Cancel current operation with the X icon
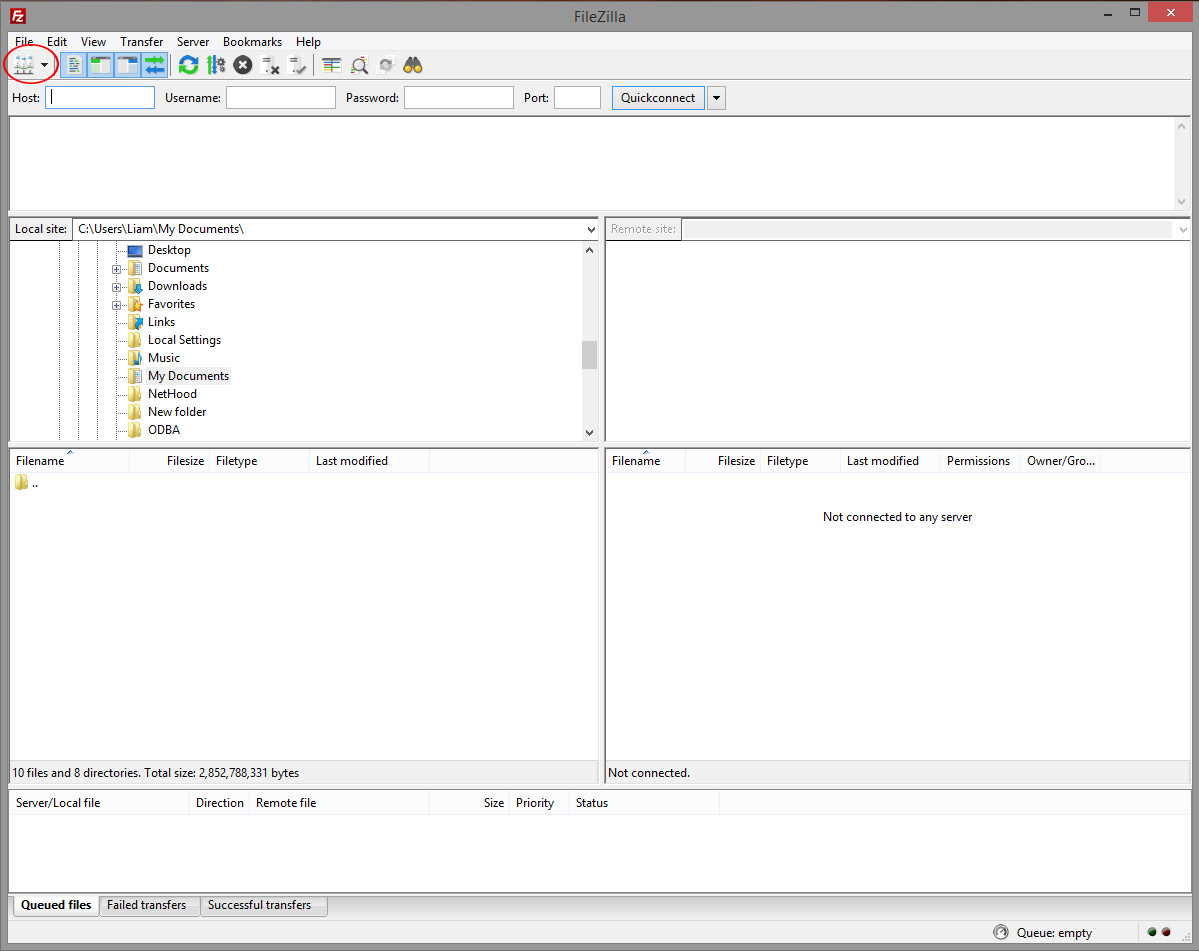Image resolution: width=1199 pixels, height=951 pixels. click(x=243, y=66)
